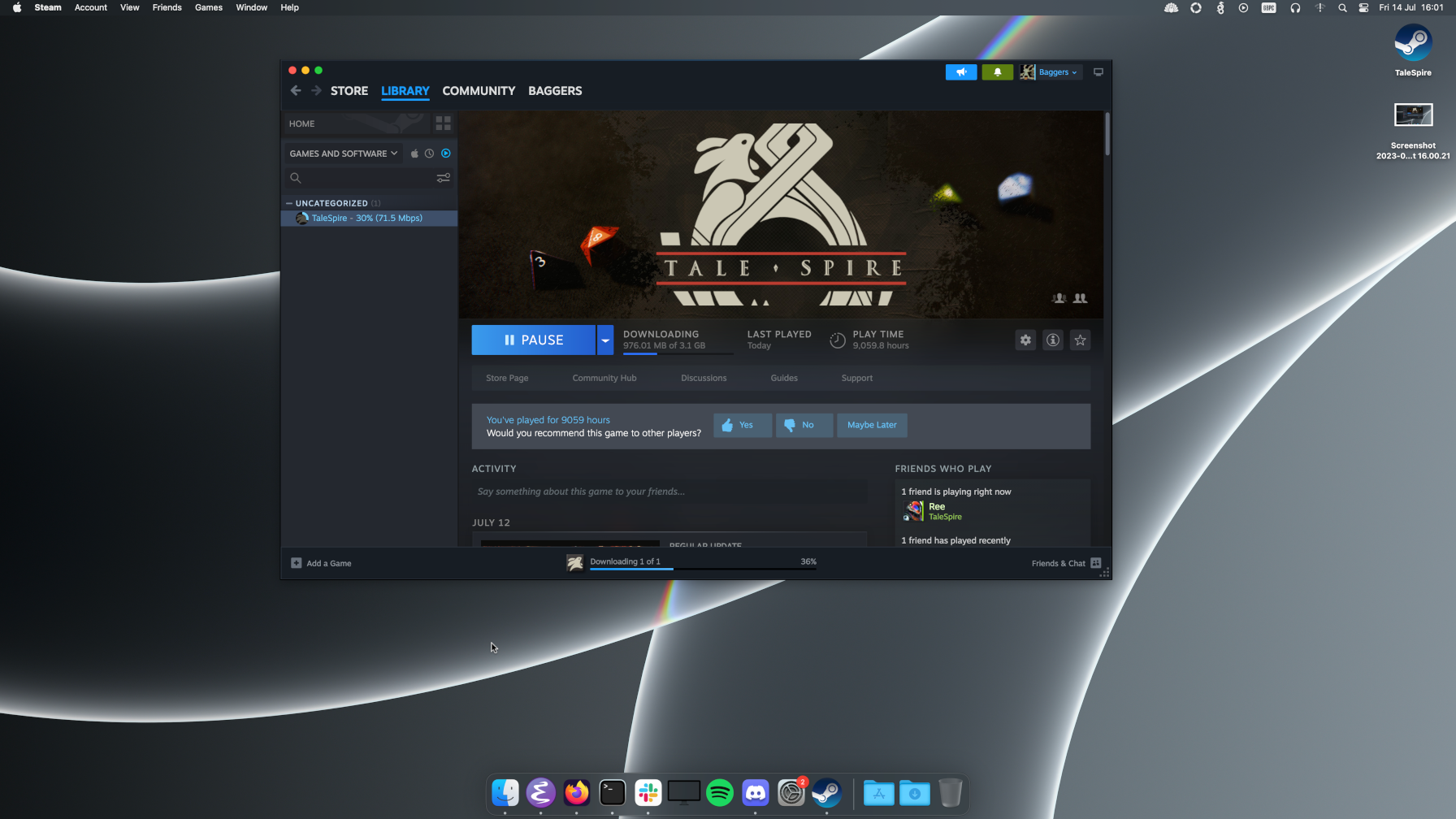Choose Maybe Later on recommendation
Image resolution: width=1456 pixels, height=819 pixels.
click(x=872, y=425)
